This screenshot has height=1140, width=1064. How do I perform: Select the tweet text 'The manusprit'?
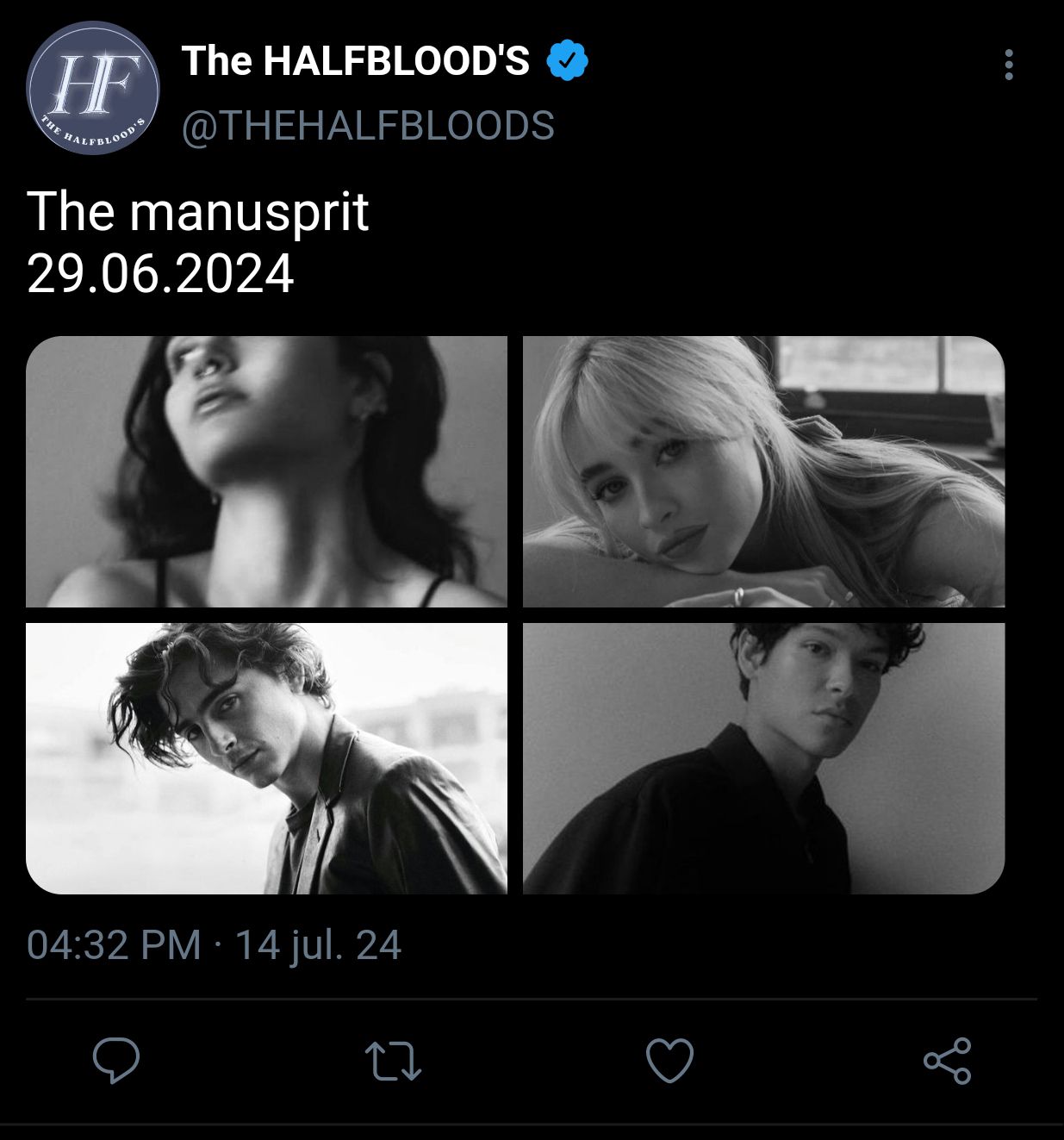click(198, 211)
